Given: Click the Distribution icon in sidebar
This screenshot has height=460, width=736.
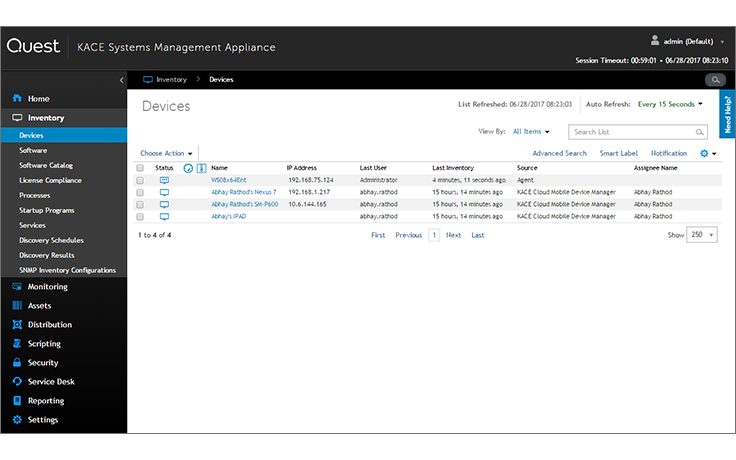Looking at the screenshot, I should (x=17, y=324).
